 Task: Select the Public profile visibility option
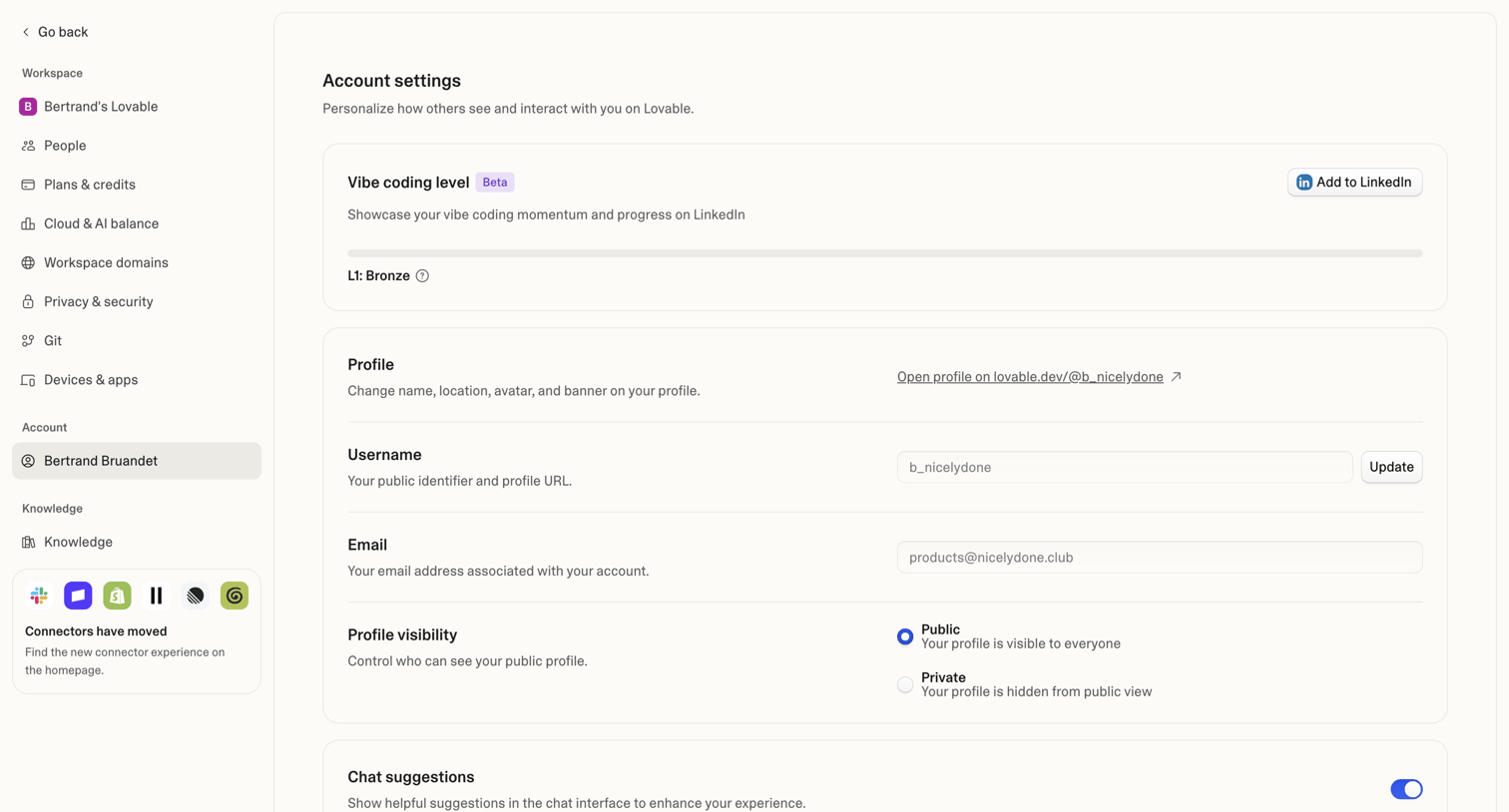coord(905,636)
